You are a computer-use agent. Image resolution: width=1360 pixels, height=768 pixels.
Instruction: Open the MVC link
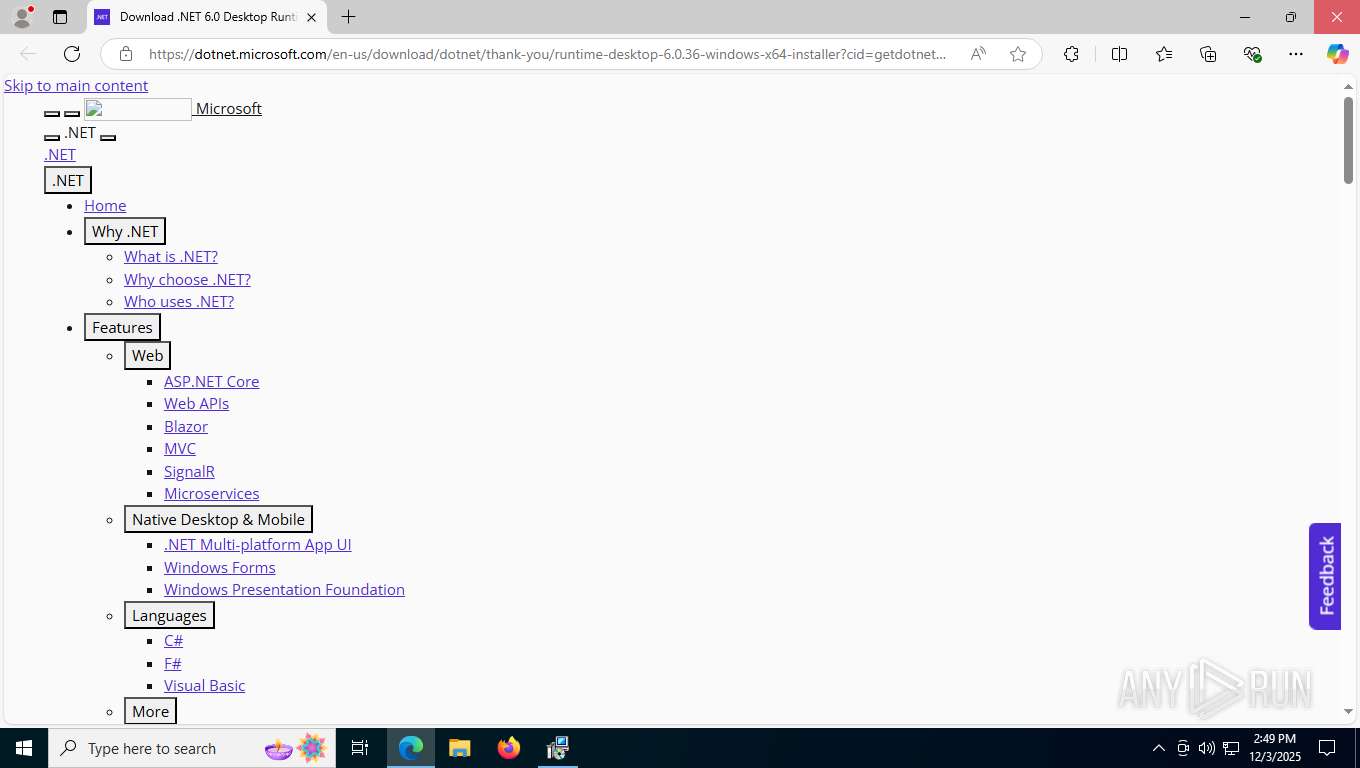click(x=180, y=449)
